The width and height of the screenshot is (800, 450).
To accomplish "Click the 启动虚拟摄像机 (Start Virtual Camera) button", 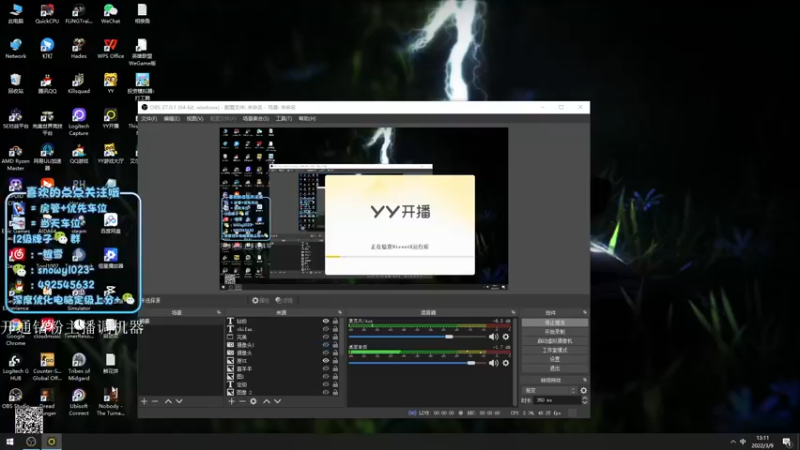I will coord(555,341).
